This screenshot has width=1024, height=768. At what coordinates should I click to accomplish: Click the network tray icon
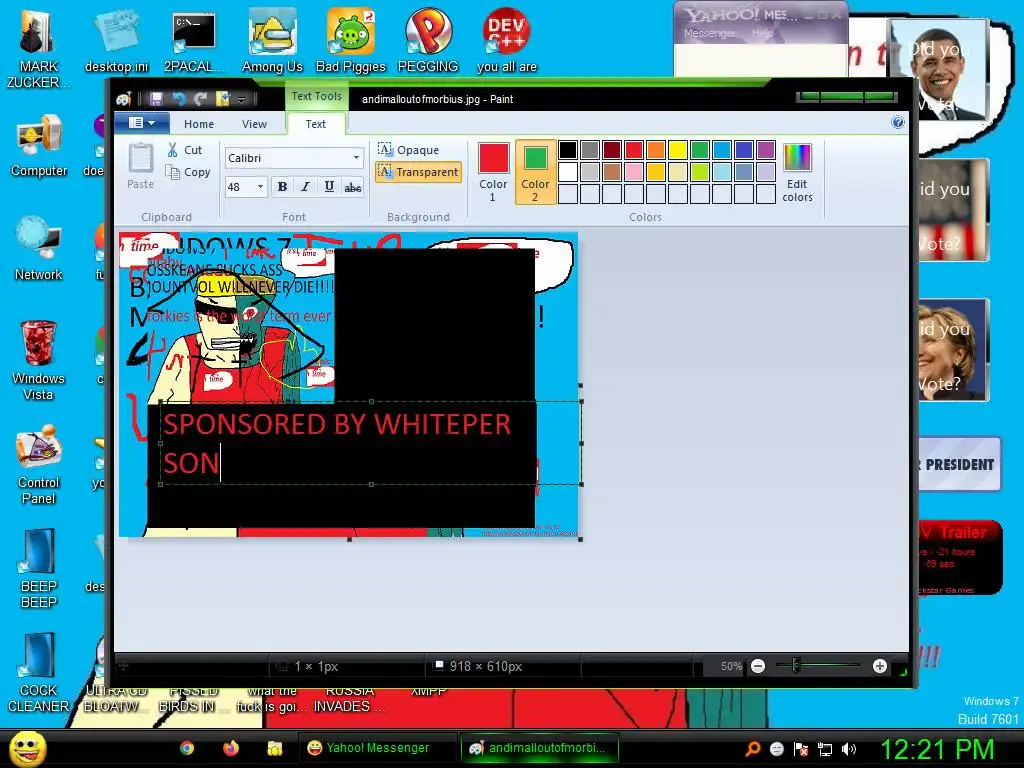pyautogui.click(x=825, y=748)
